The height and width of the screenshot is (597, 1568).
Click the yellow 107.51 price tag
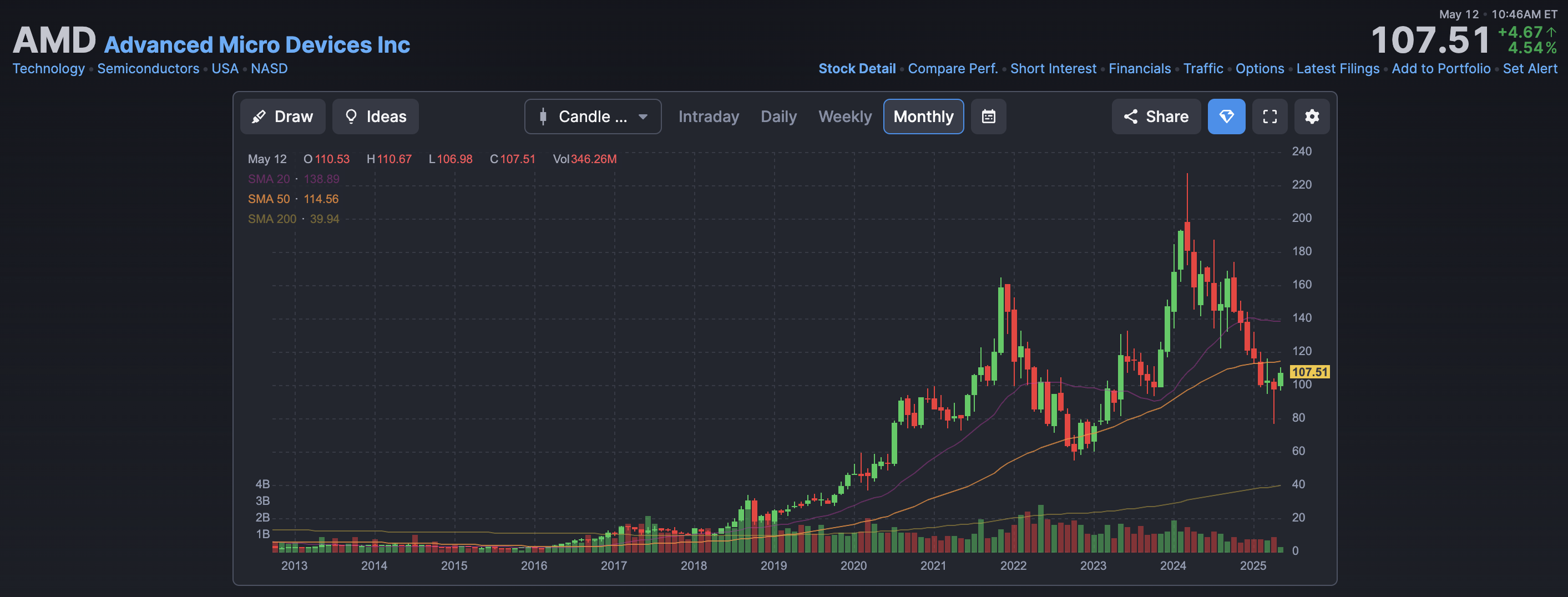coord(1309,372)
